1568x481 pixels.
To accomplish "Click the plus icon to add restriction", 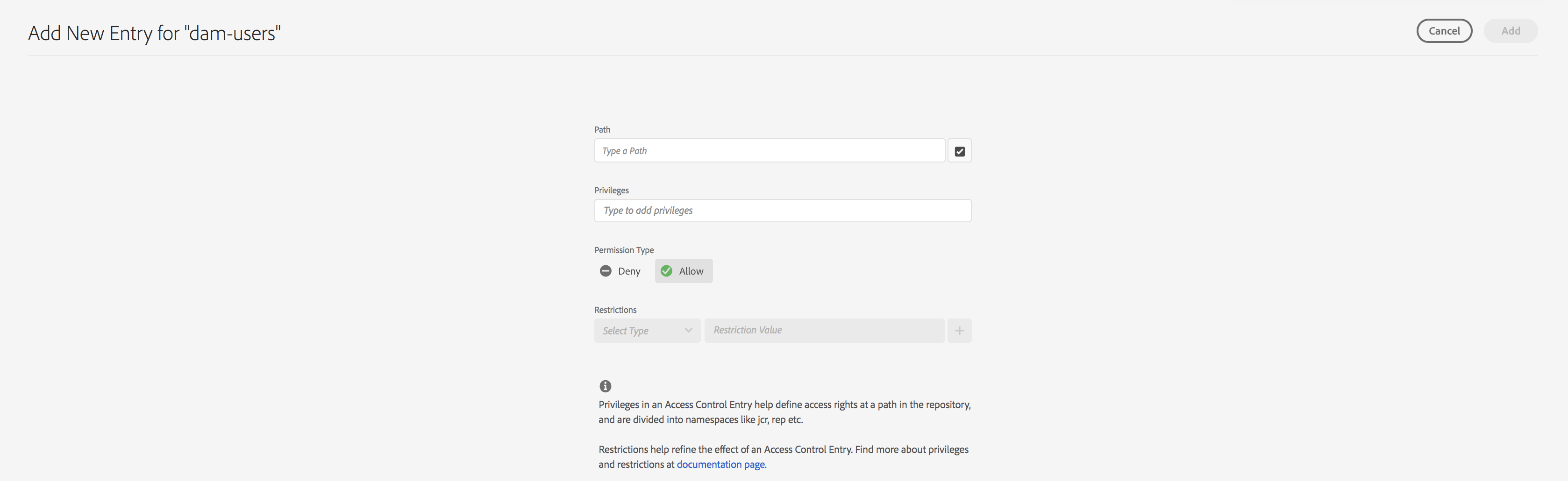I will pyautogui.click(x=959, y=331).
